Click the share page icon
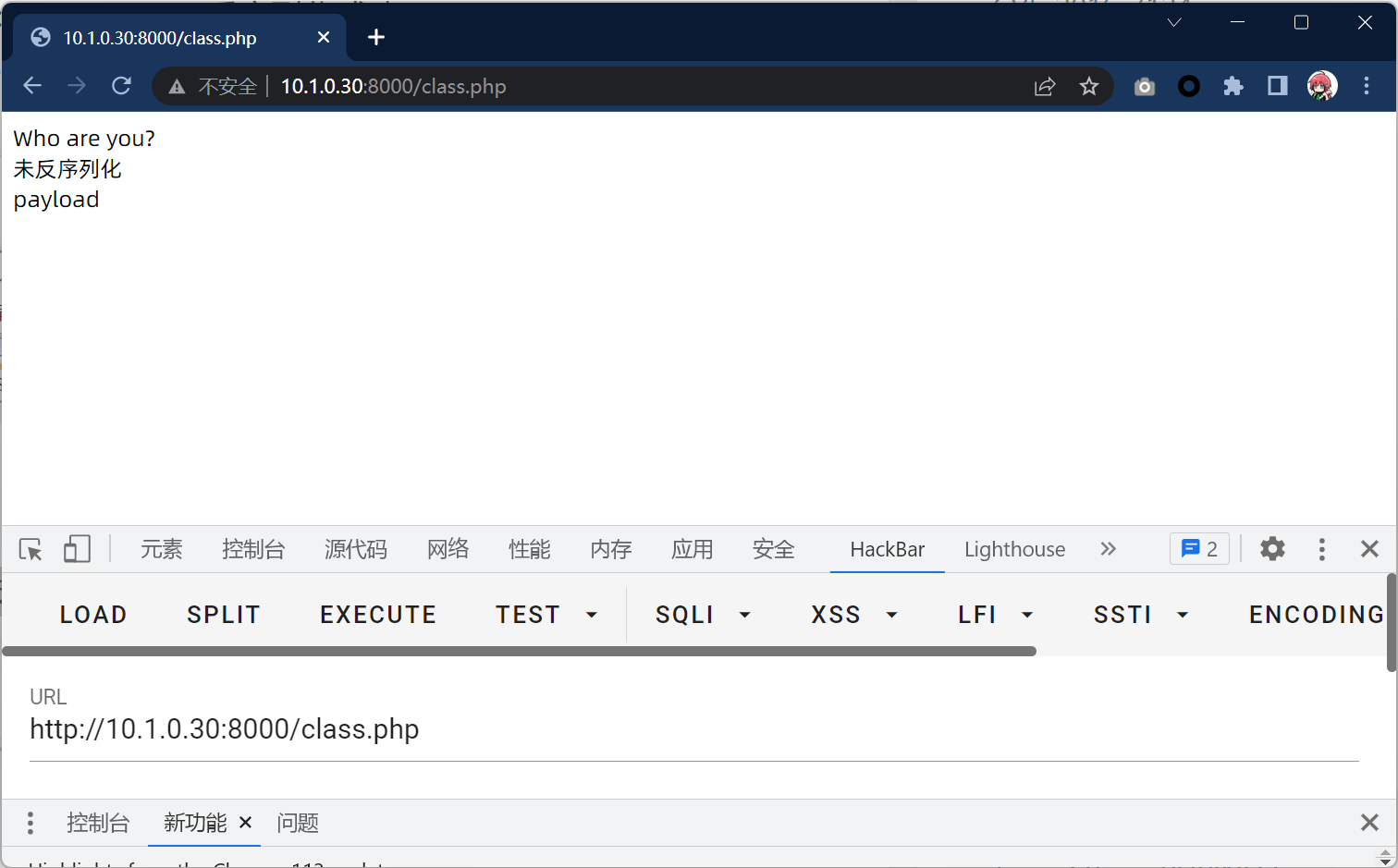The width and height of the screenshot is (1398, 868). (1045, 87)
